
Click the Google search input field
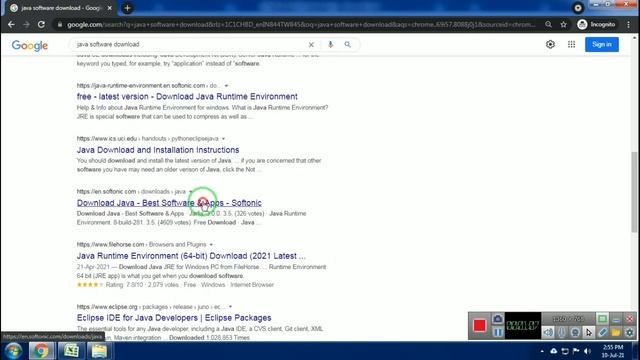(x=190, y=44)
